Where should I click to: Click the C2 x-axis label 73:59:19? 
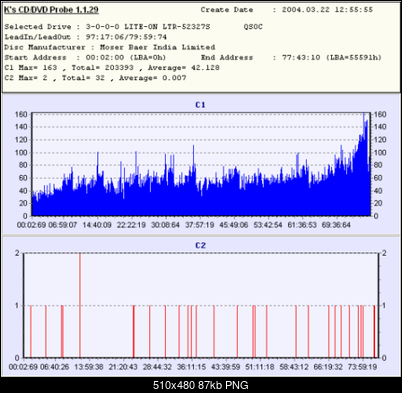362,367
